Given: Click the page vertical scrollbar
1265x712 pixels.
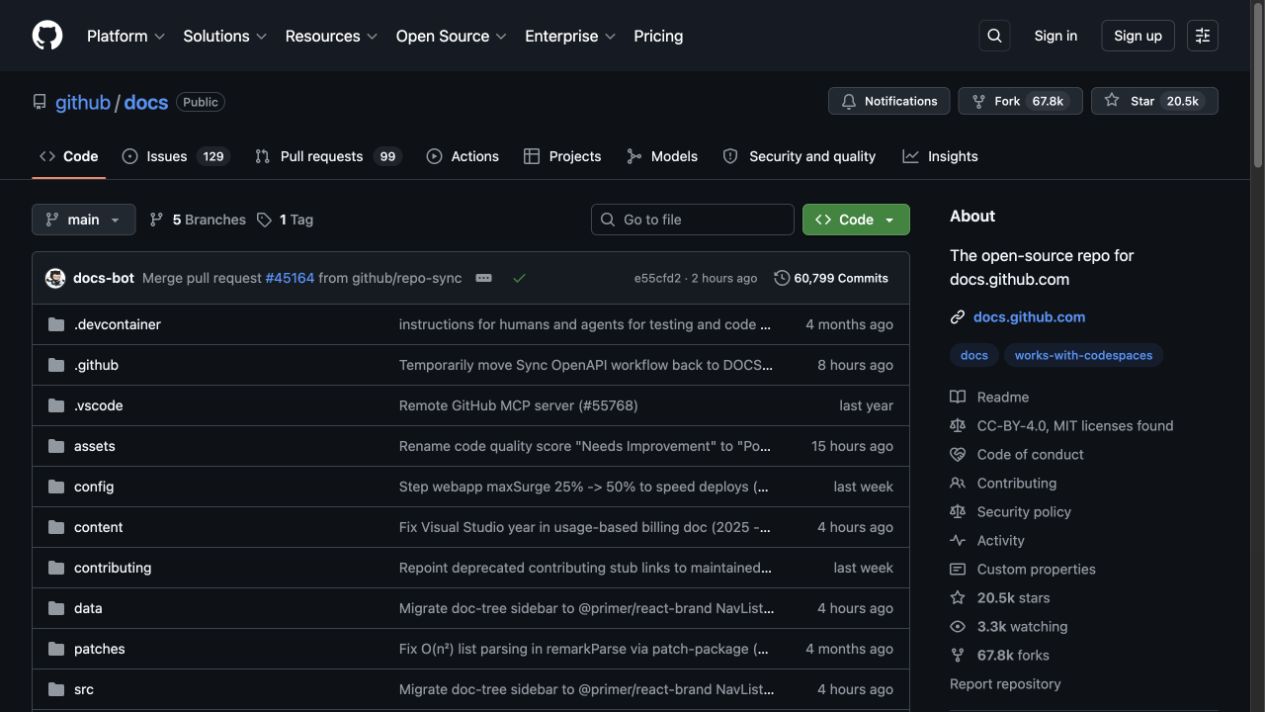Looking at the screenshot, I should click(x=1258, y=85).
